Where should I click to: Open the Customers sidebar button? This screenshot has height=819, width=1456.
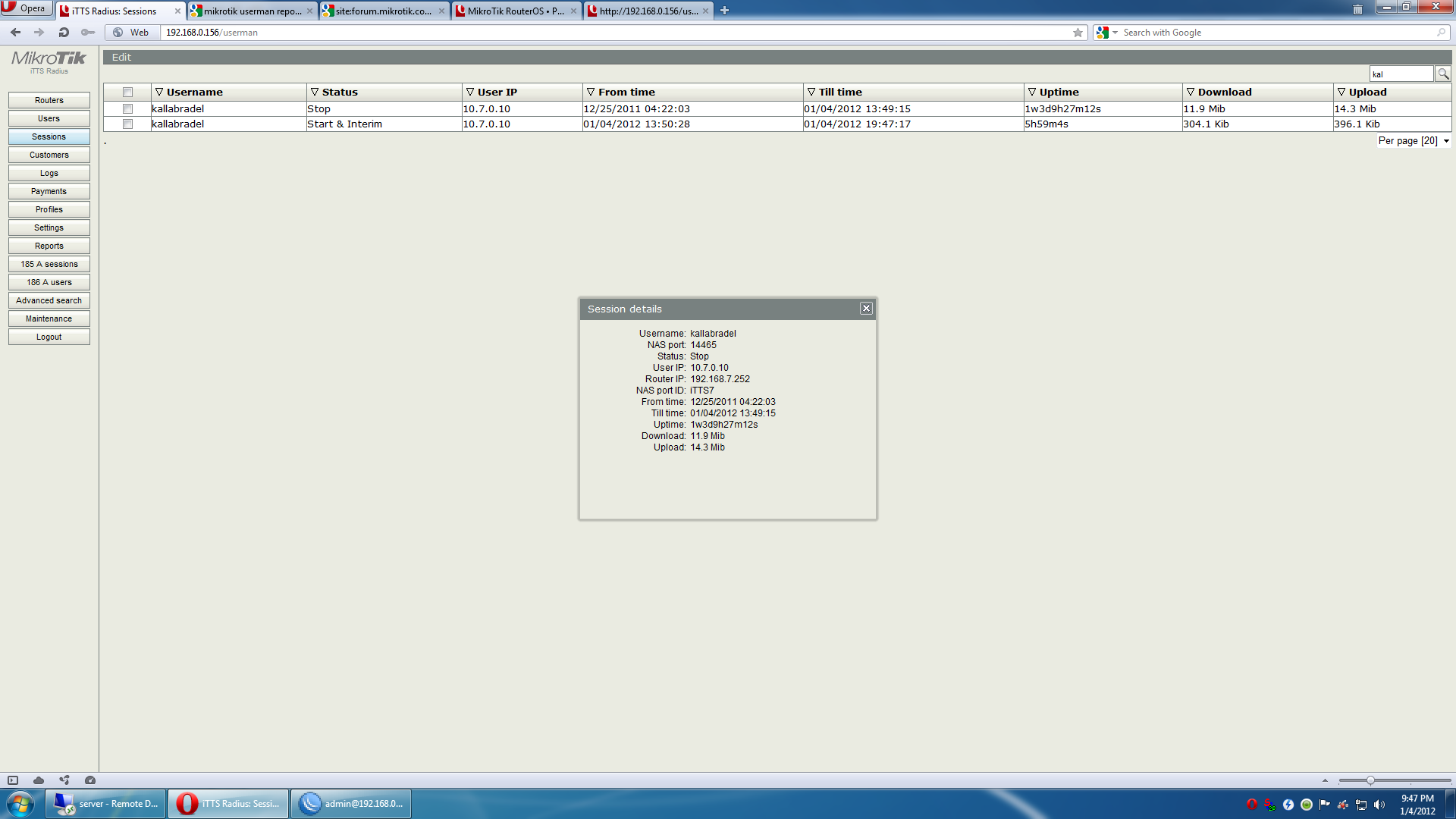[x=49, y=155]
